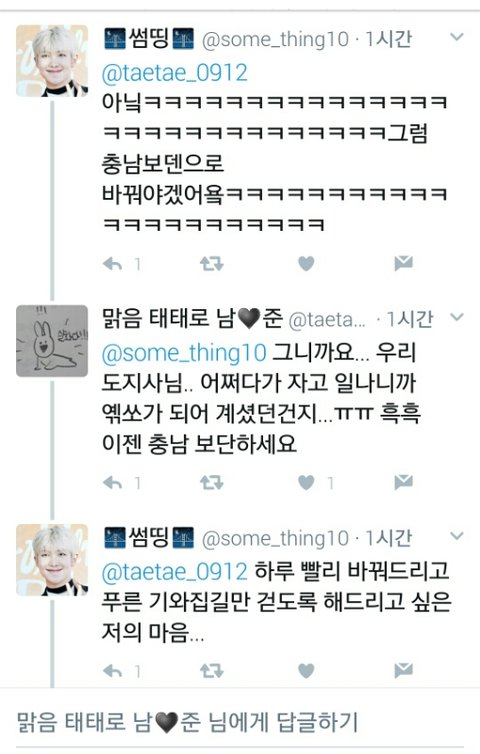Send first tweet via direct message
The width and height of the screenshot is (480, 754).
pos(404,263)
